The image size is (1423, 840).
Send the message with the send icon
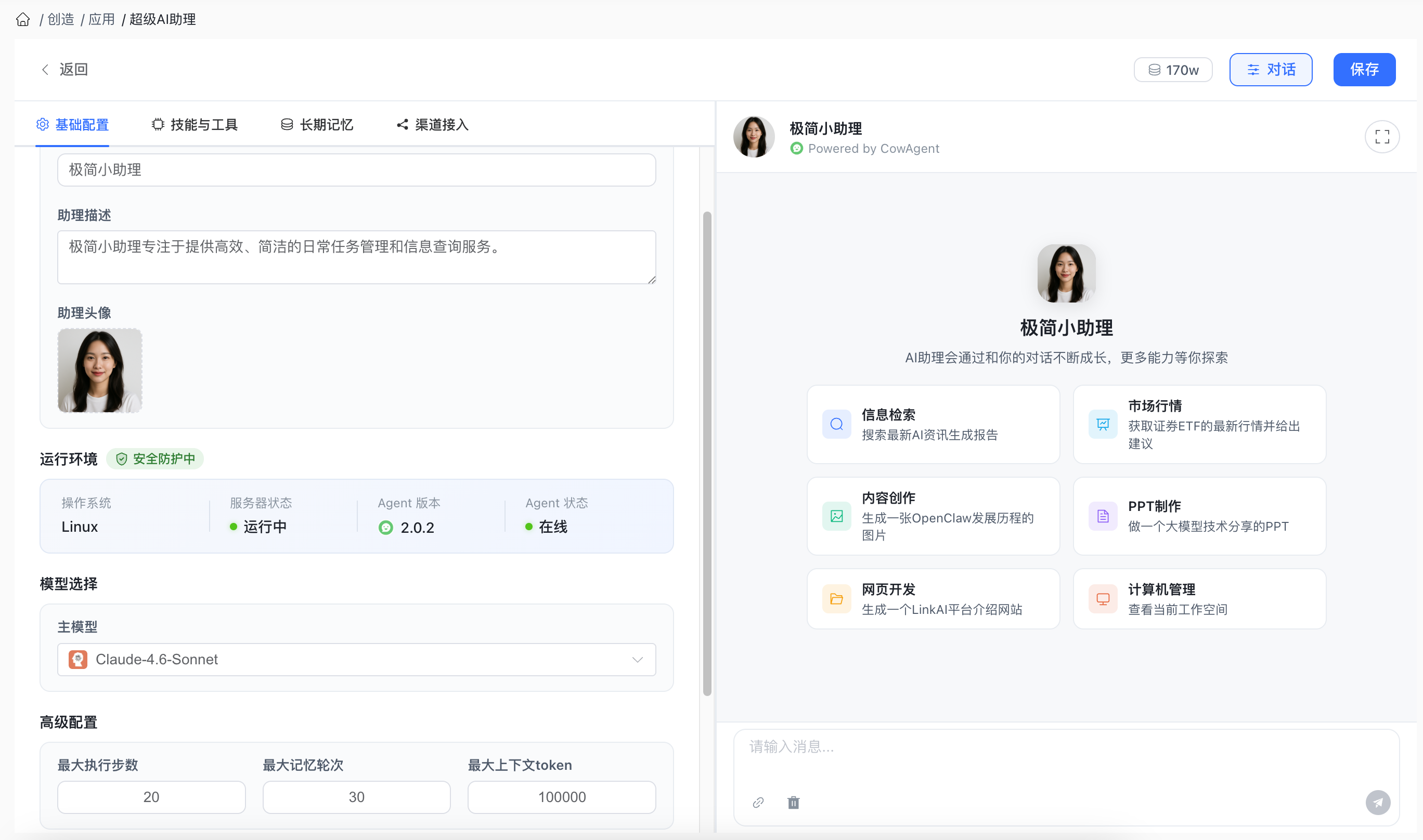(1378, 802)
